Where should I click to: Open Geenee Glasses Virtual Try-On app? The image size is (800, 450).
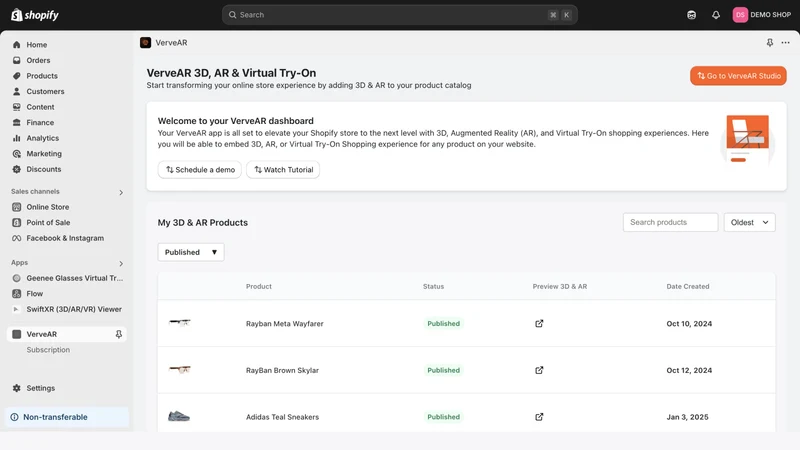74,278
